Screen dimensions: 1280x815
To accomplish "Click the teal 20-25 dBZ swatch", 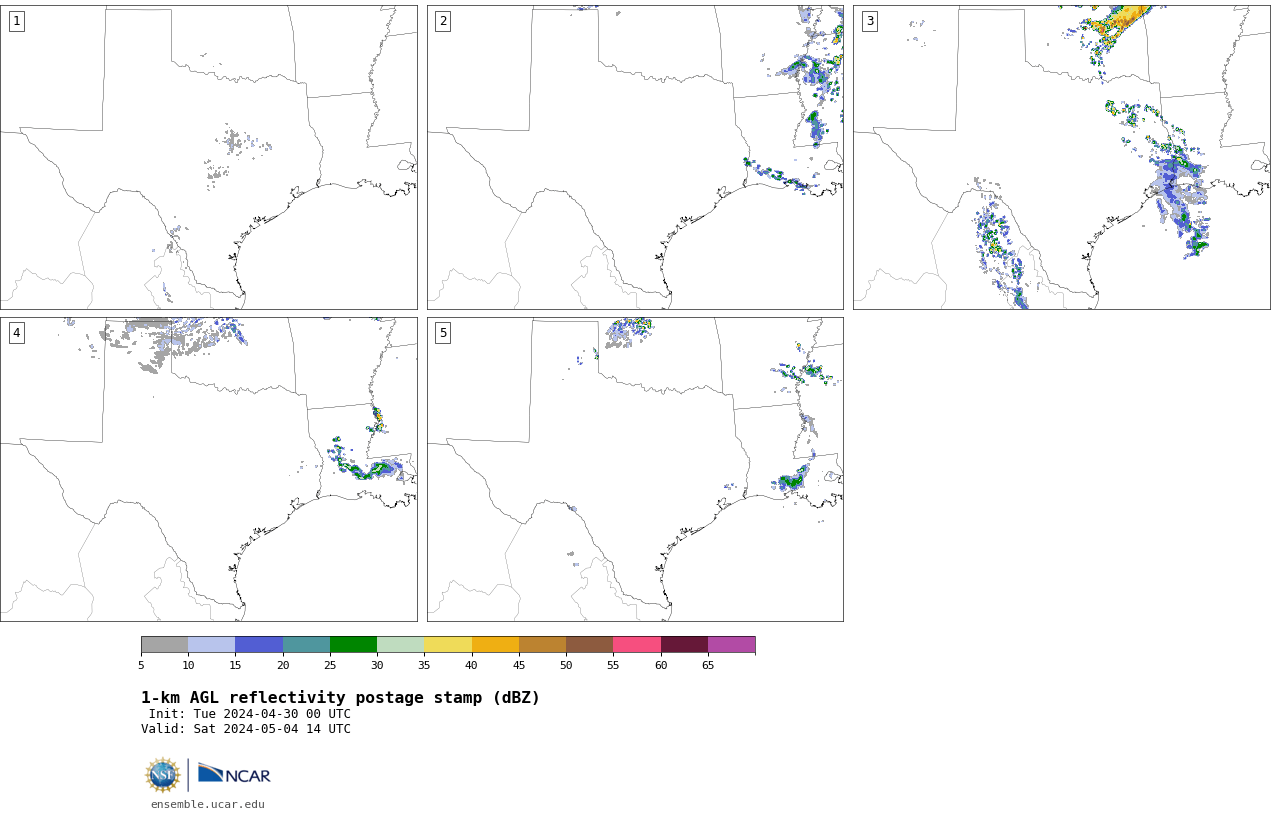I will (x=307, y=644).
